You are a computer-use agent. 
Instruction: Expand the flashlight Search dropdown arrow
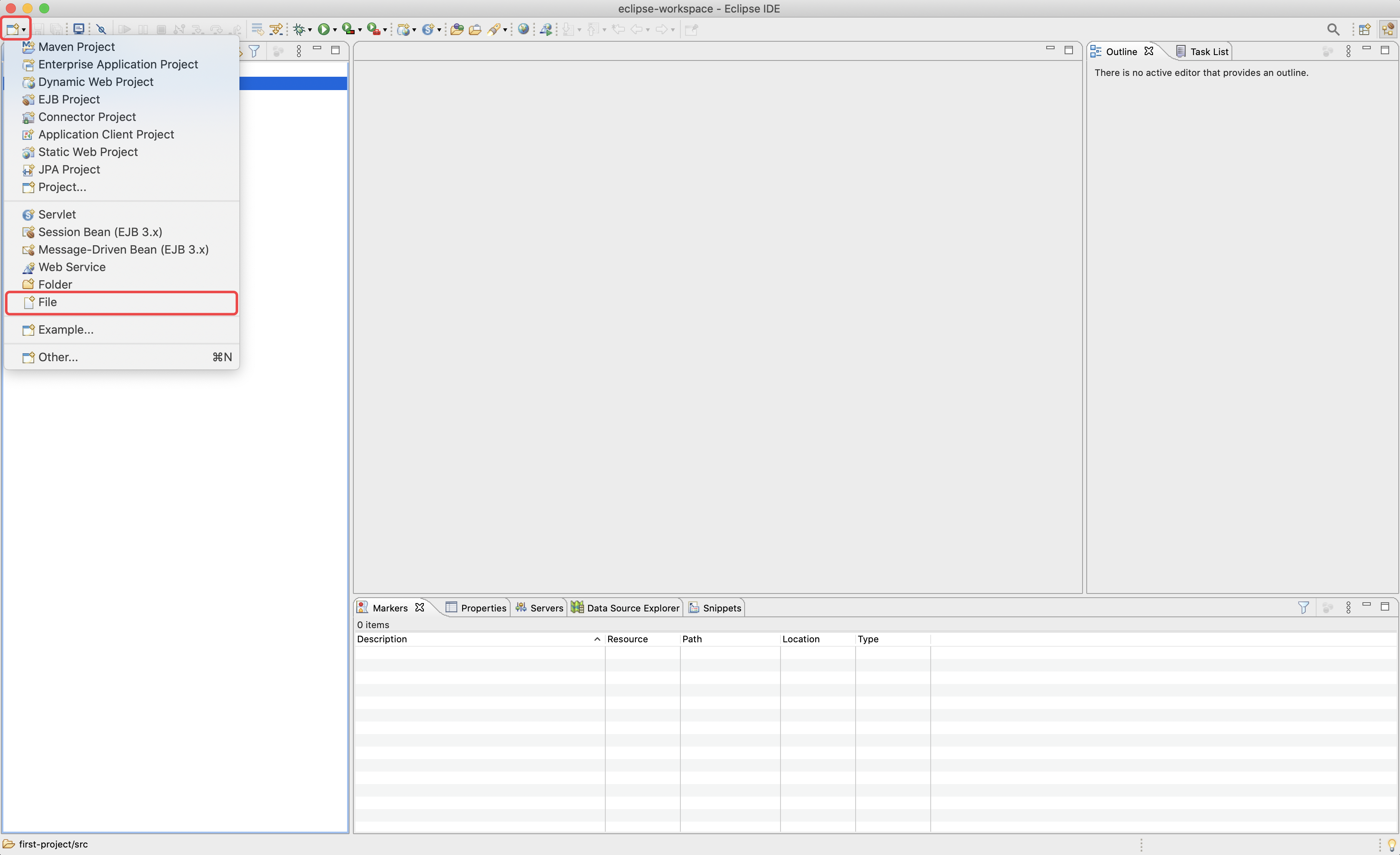tap(505, 30)
